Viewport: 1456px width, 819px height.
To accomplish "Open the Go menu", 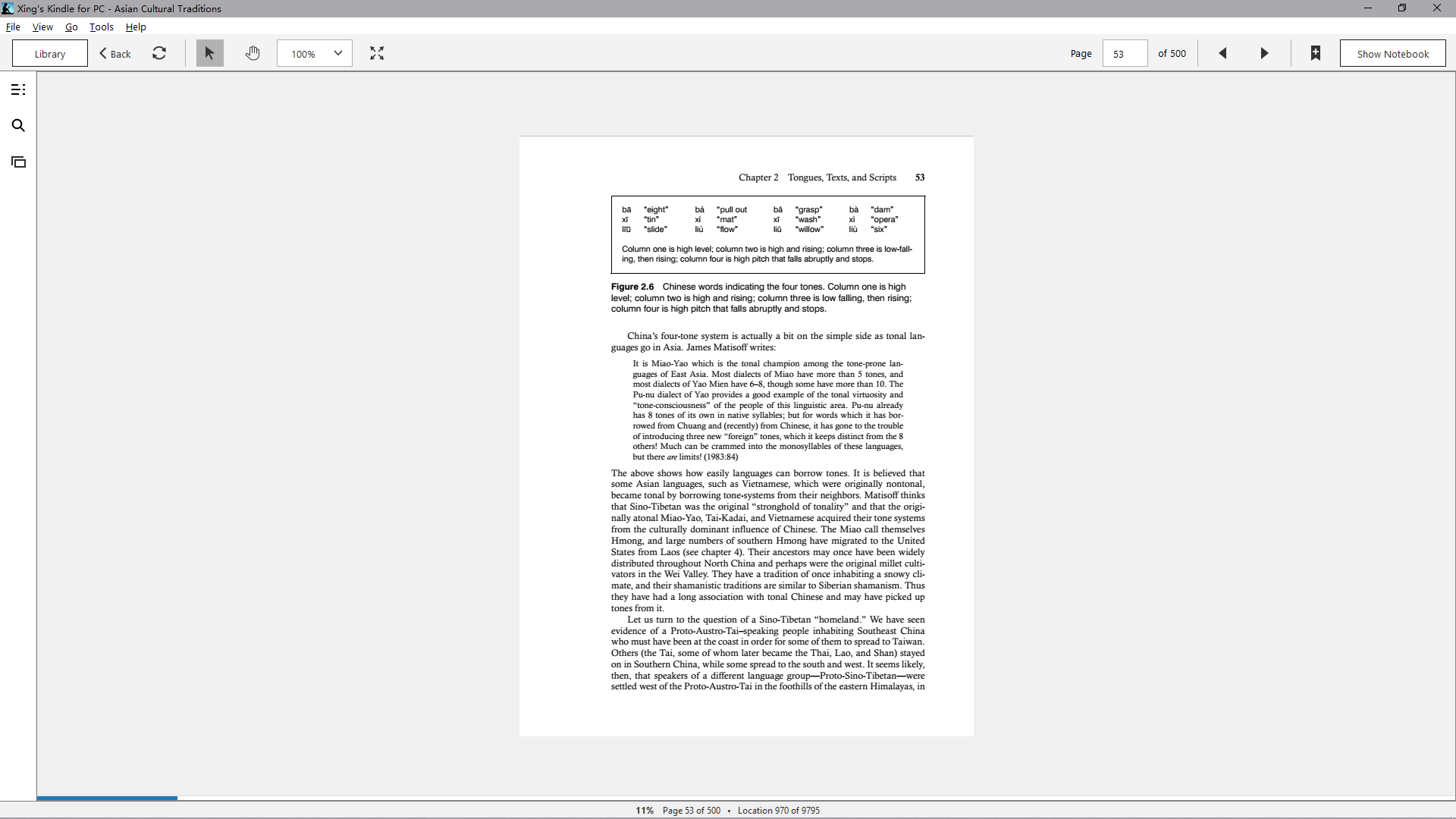I will point(71,27).
